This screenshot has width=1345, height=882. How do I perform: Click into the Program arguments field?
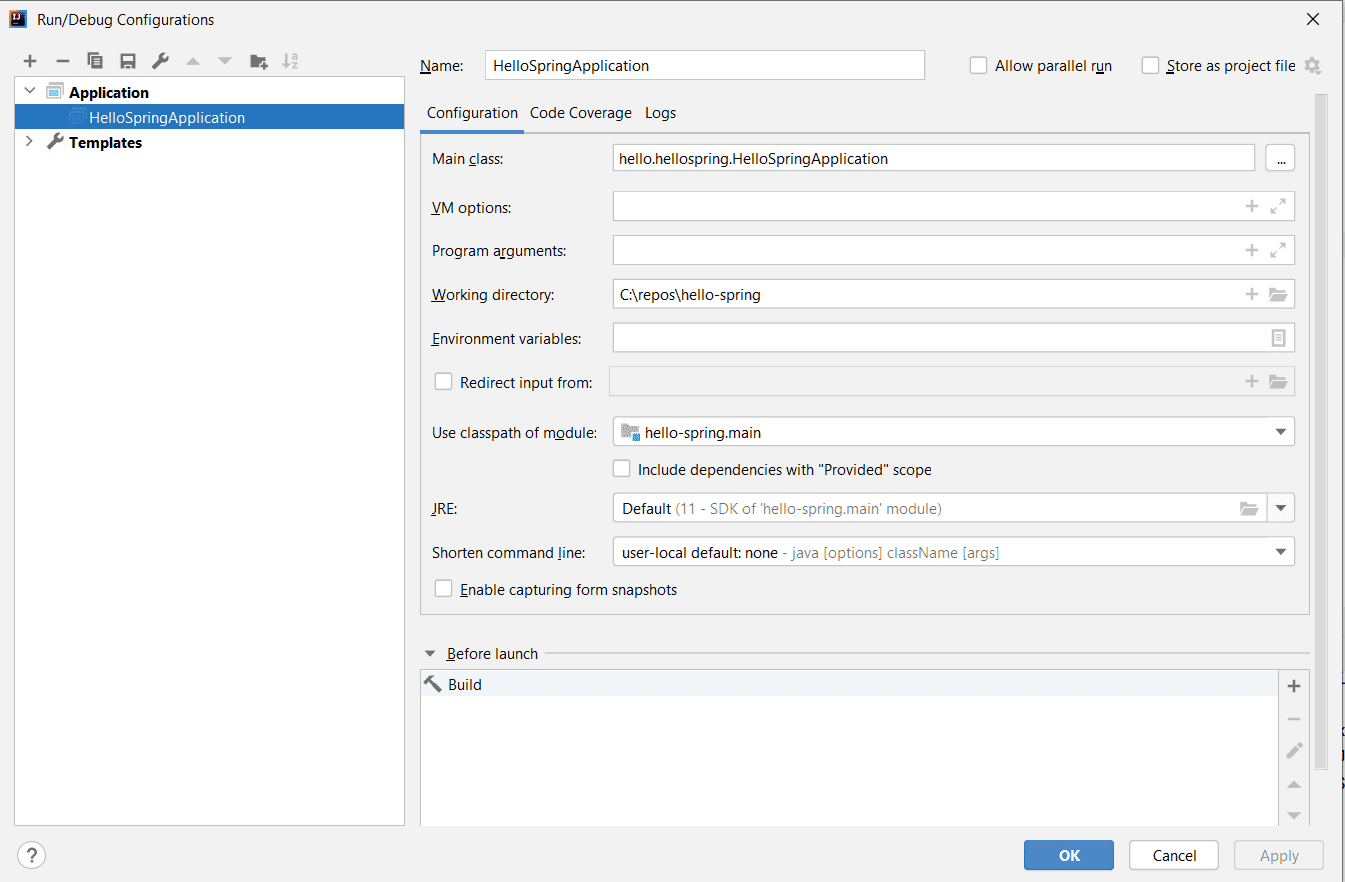click(920, 250)
